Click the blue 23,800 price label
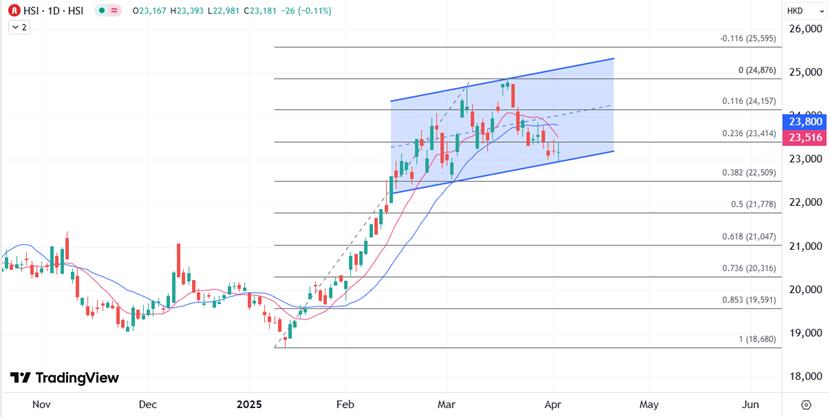 pos(805,121)
